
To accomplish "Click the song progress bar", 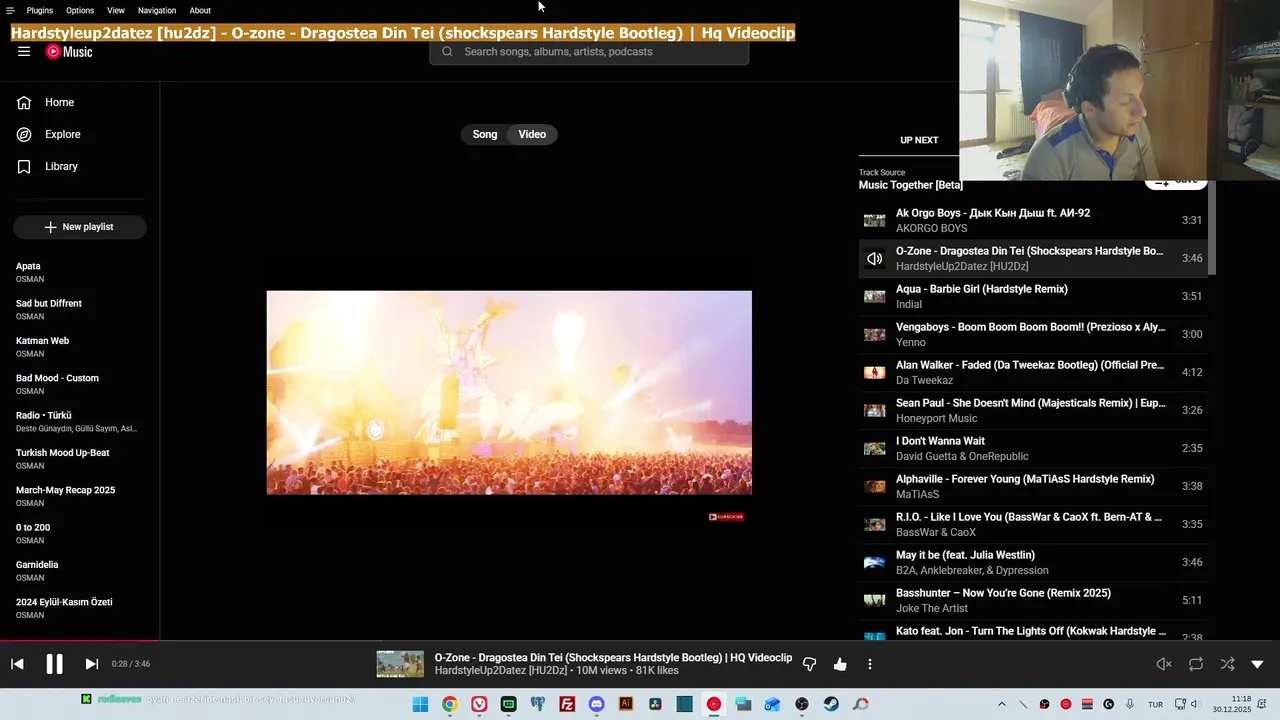I will tap(640, 640).
